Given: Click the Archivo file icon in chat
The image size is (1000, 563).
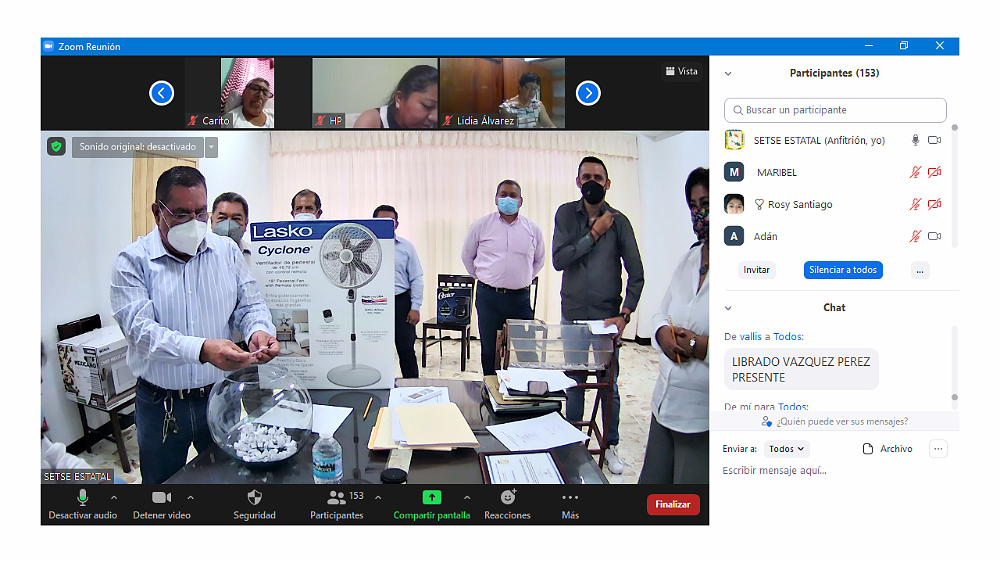Looking at the screenshot, I should click(x=868, y=449).
